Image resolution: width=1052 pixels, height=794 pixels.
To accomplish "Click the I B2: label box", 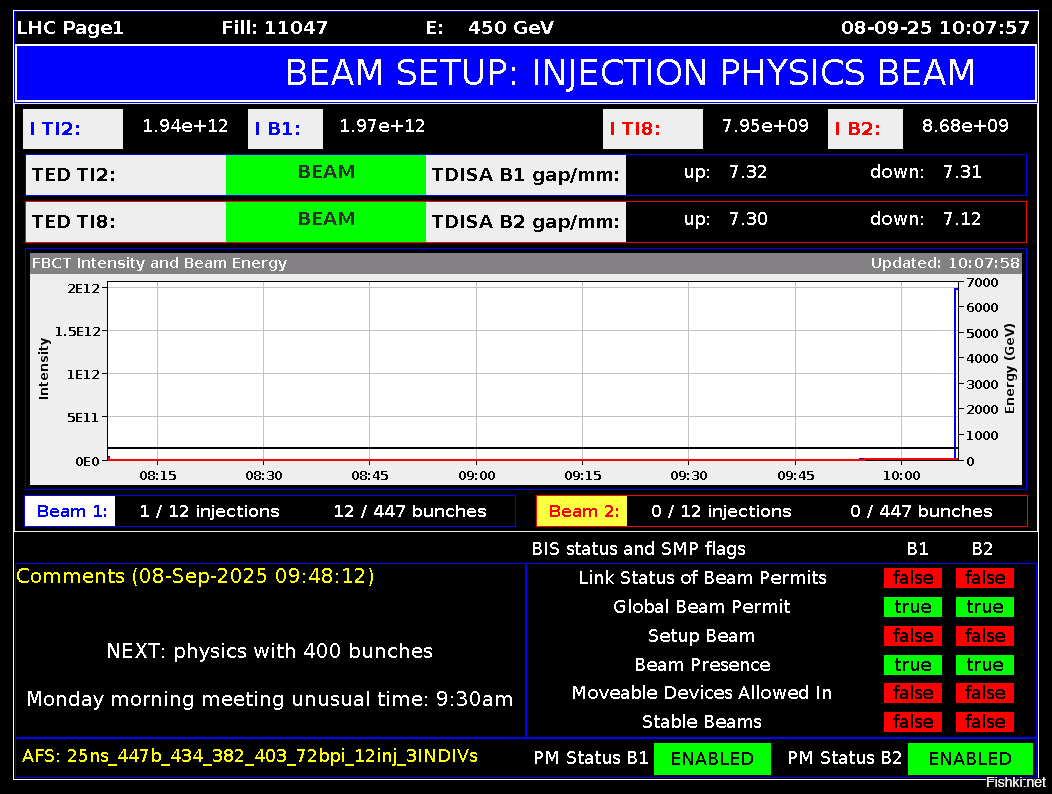I will tap(865, 129).
